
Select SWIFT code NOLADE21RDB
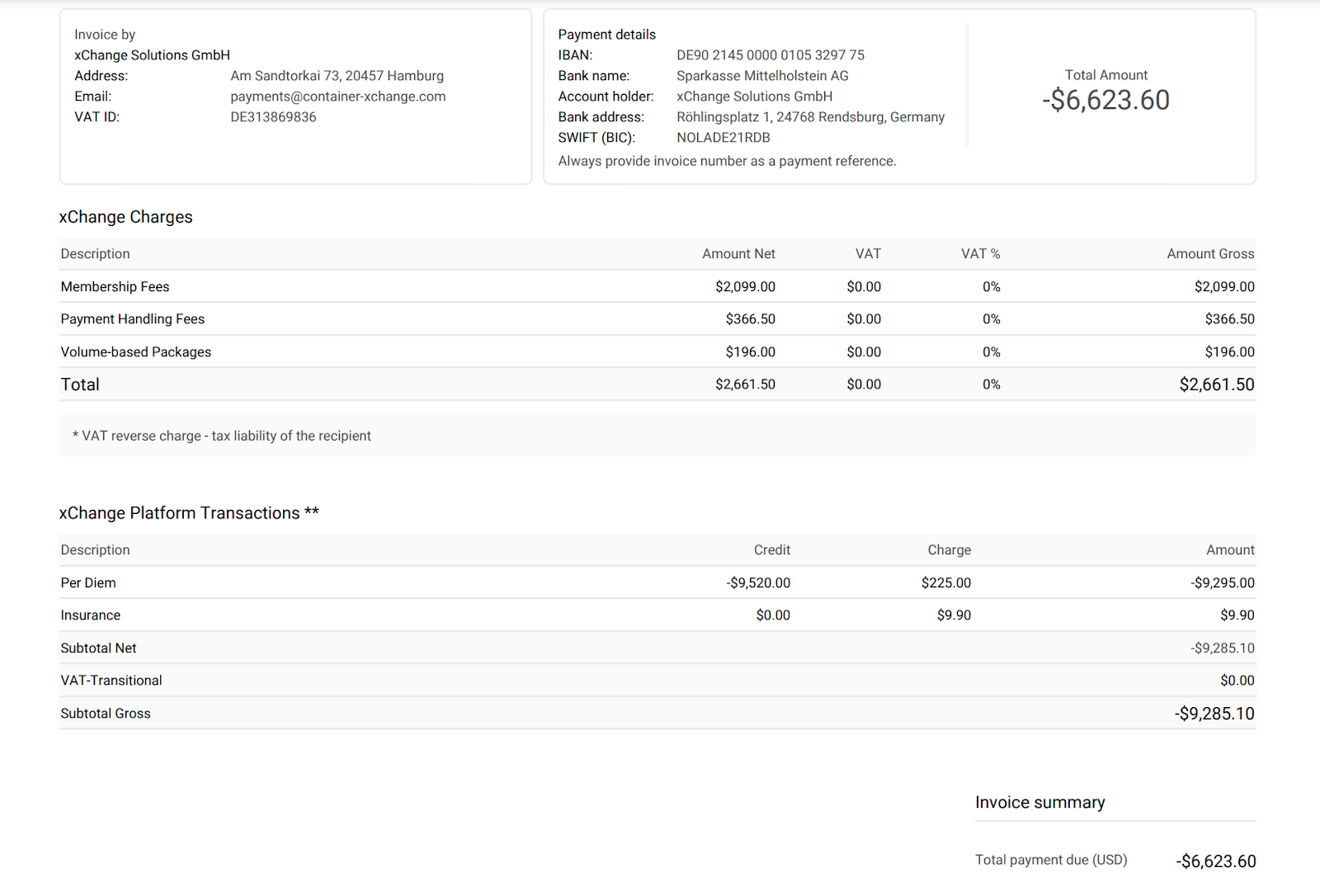(x=724, y=138)
